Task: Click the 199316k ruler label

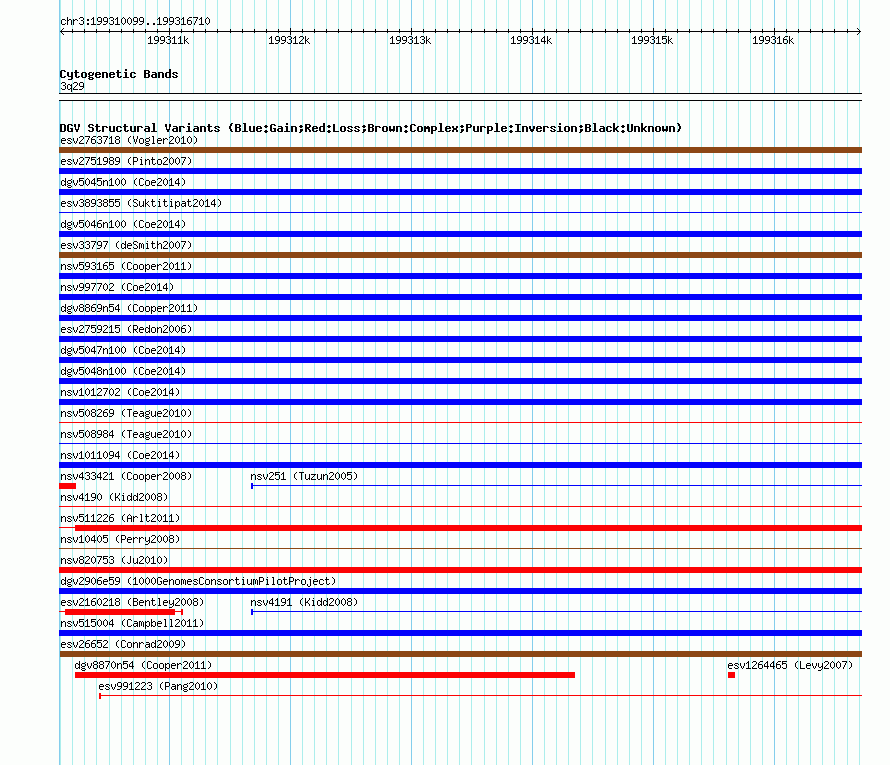Action: point(773,40)
